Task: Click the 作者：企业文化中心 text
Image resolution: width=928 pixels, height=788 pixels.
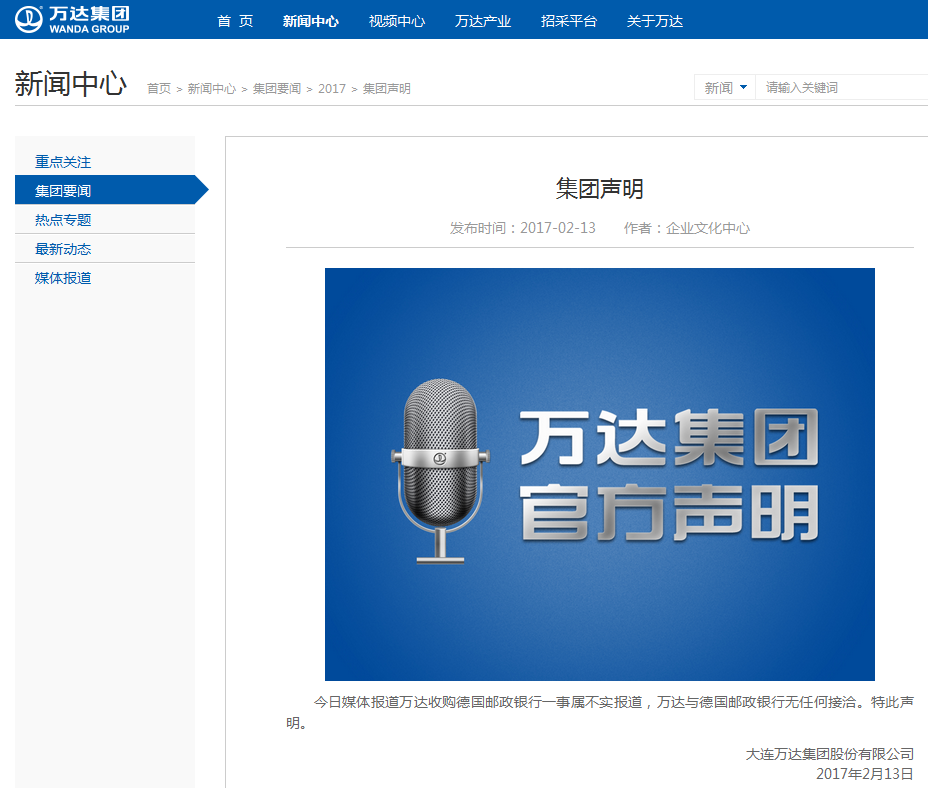Action: click(687, 228)
